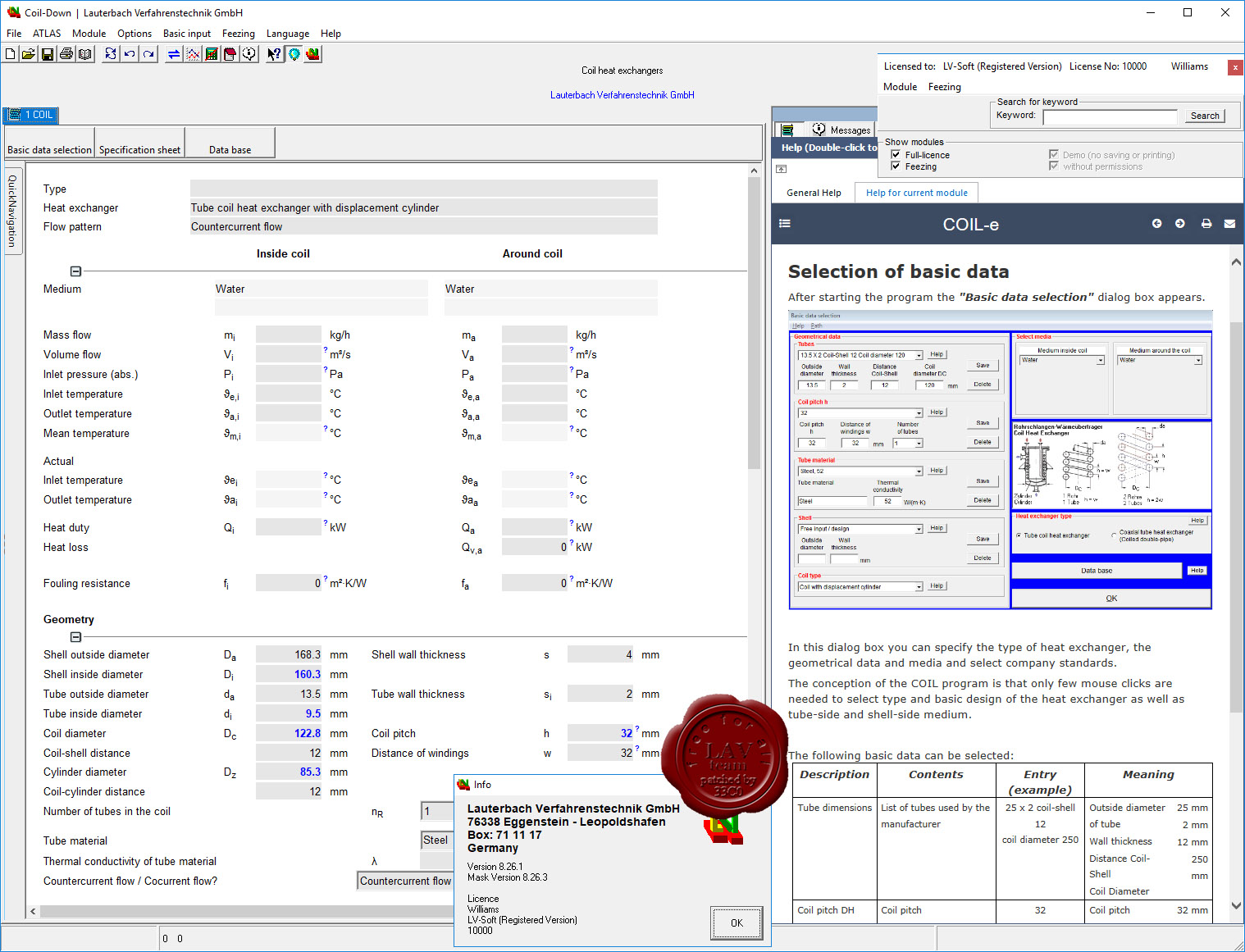Click the Coil pitch value 32 field
Viewport: 1245px width, 952px height.
[600, 733]
